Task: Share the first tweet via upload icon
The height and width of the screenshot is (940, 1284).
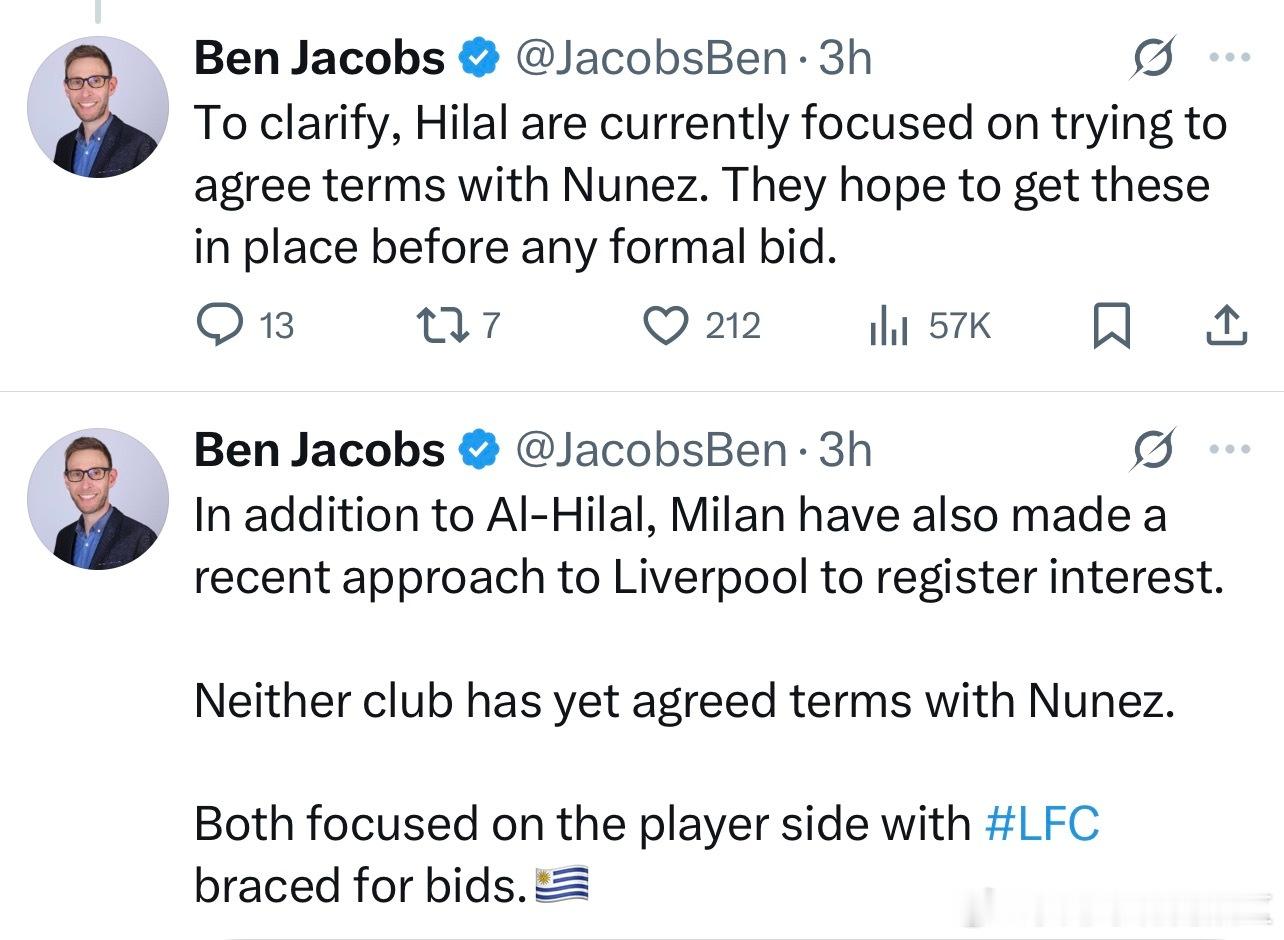Action: (x=1226, y=326)
